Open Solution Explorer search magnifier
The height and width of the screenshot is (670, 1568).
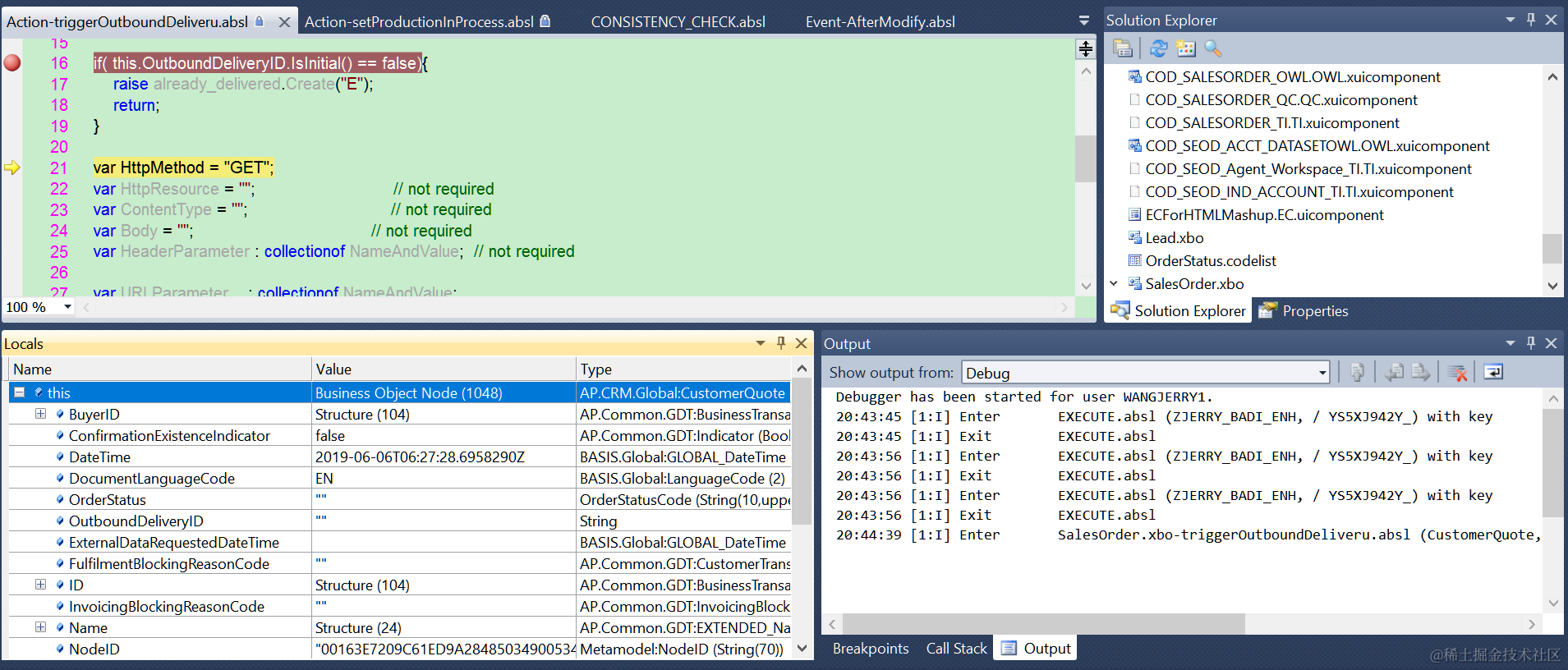tap(1212, 48)
